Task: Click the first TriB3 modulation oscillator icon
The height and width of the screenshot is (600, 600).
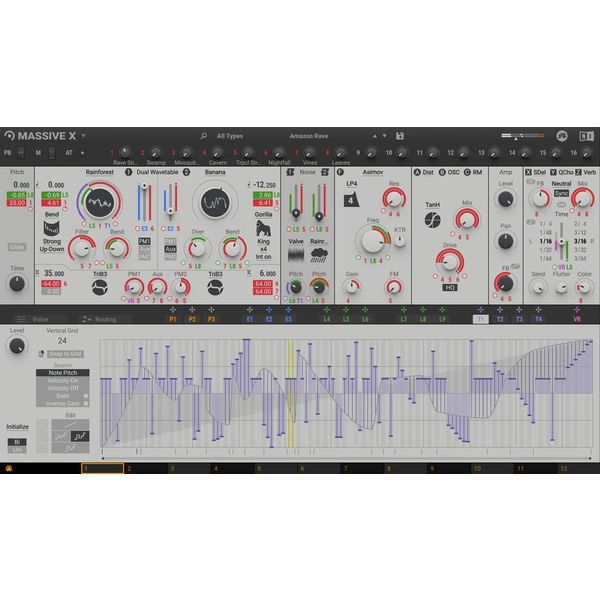Action: point(100,288)
